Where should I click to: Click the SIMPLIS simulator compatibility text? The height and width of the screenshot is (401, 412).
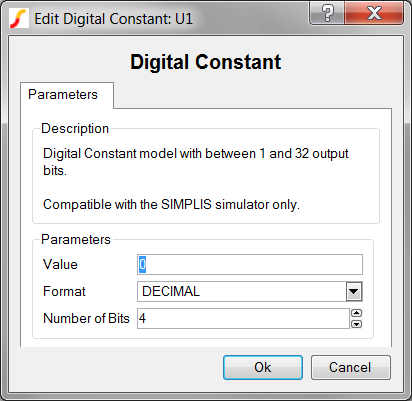[x=171, y=204]
